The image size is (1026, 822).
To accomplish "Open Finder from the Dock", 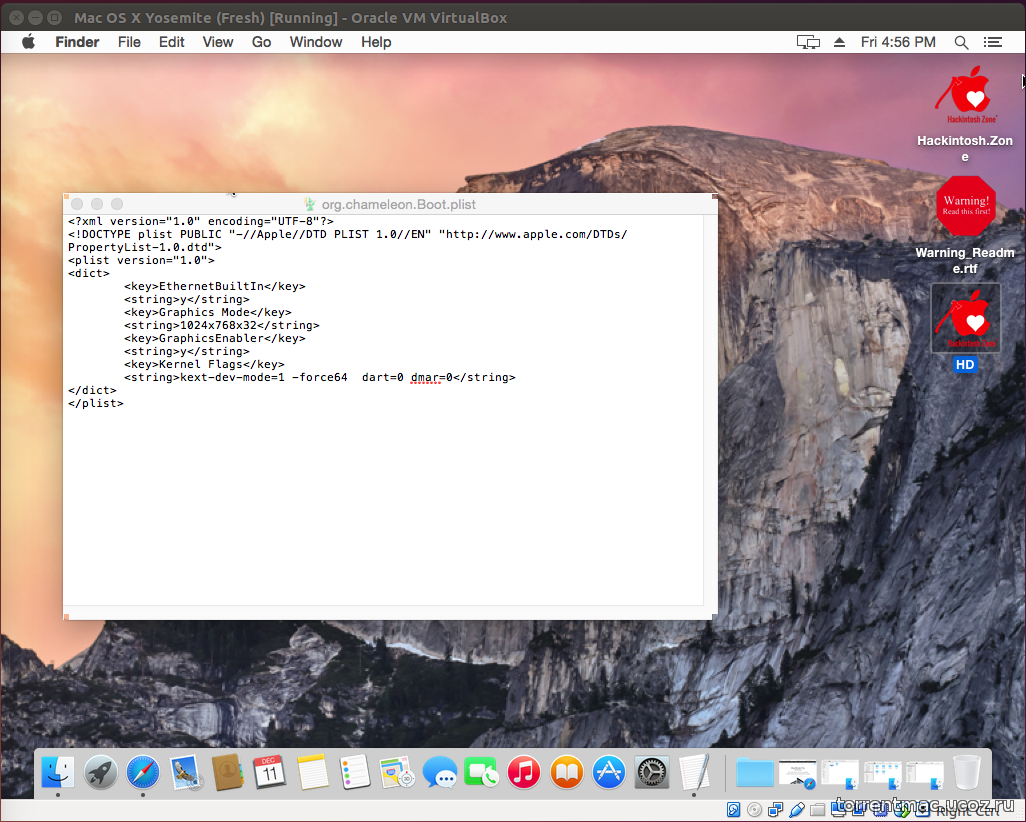I will pyautogui.click(x=58, y=772).
